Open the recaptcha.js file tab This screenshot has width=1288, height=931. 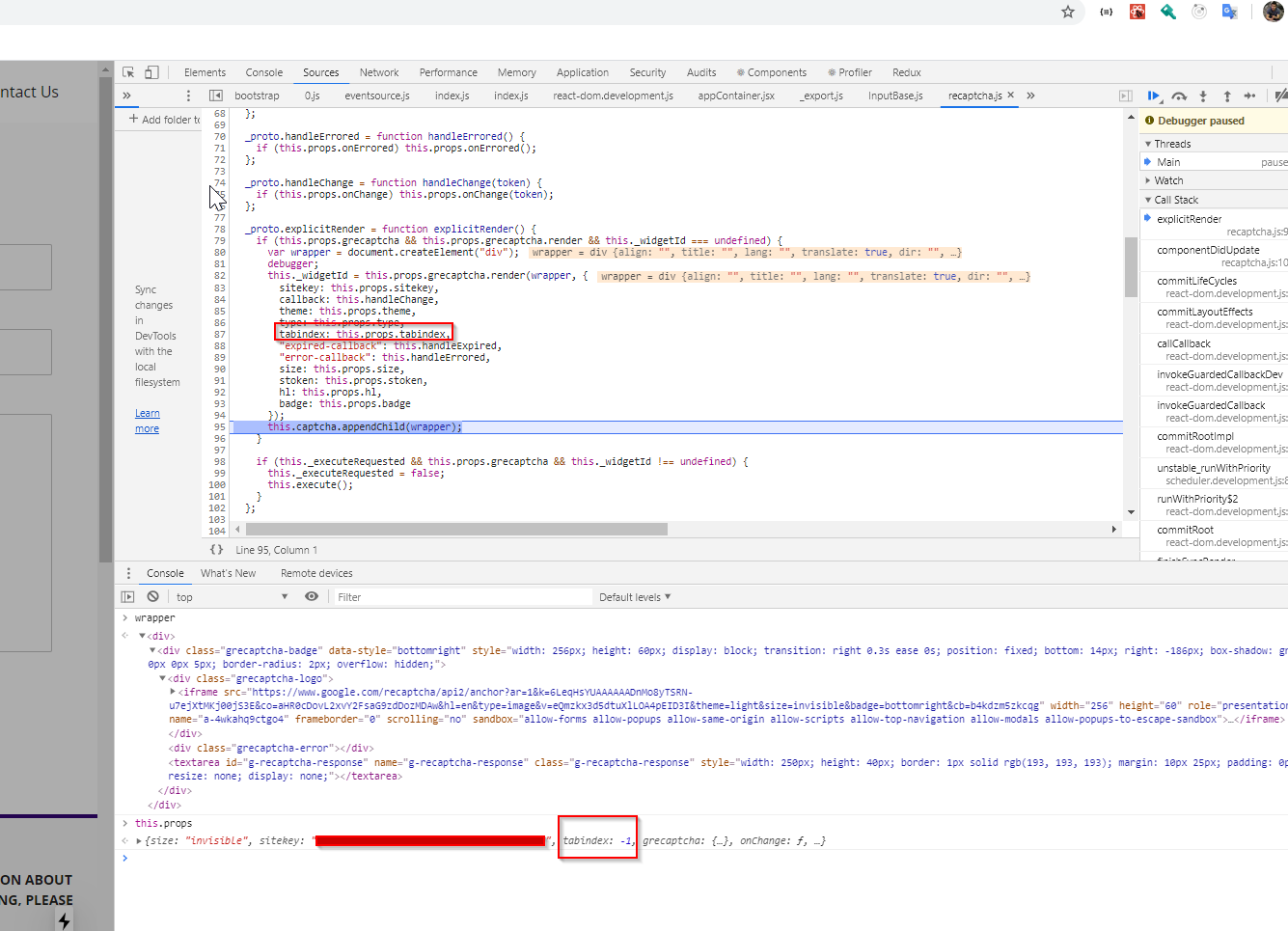tap(975, 96)
